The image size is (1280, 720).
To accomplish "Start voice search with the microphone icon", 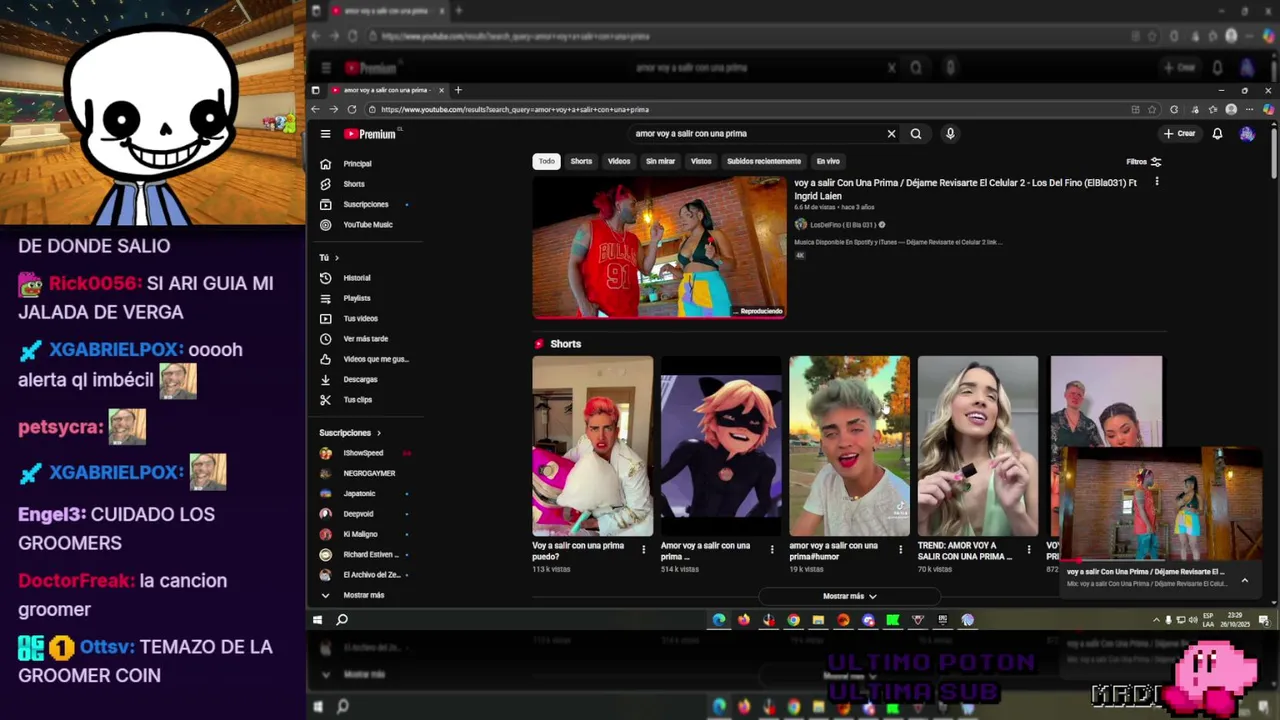I will tap(950, 134).
